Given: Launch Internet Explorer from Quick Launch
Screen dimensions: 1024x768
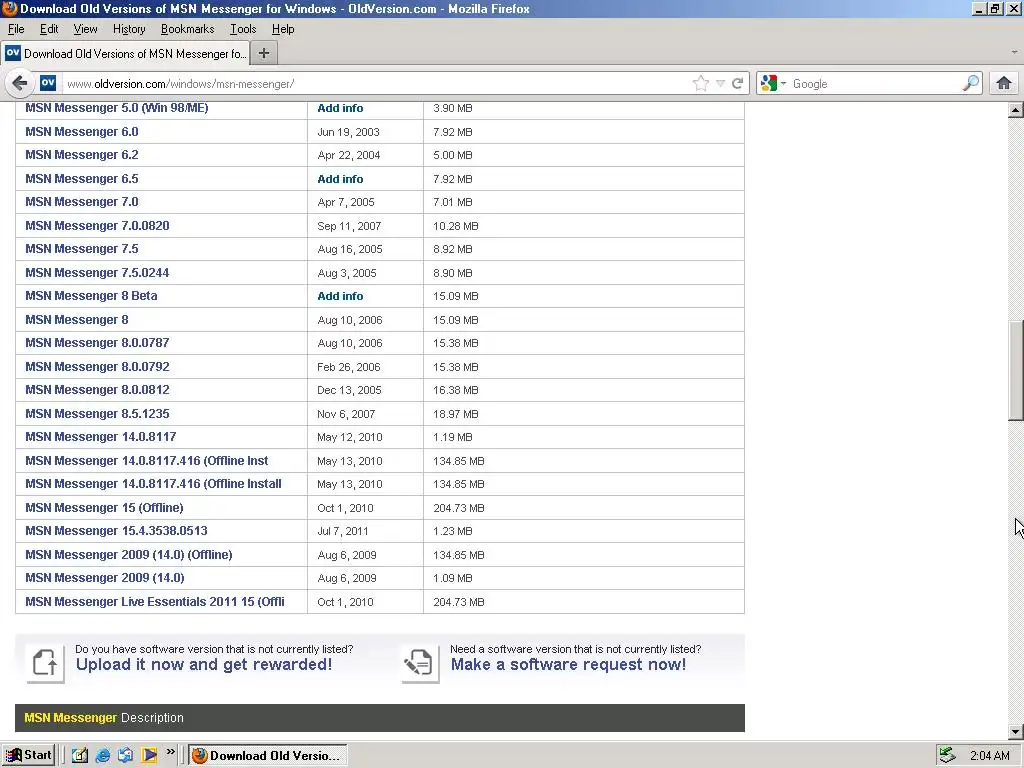Looking at the screenshot, I should [x=103, y=756].
